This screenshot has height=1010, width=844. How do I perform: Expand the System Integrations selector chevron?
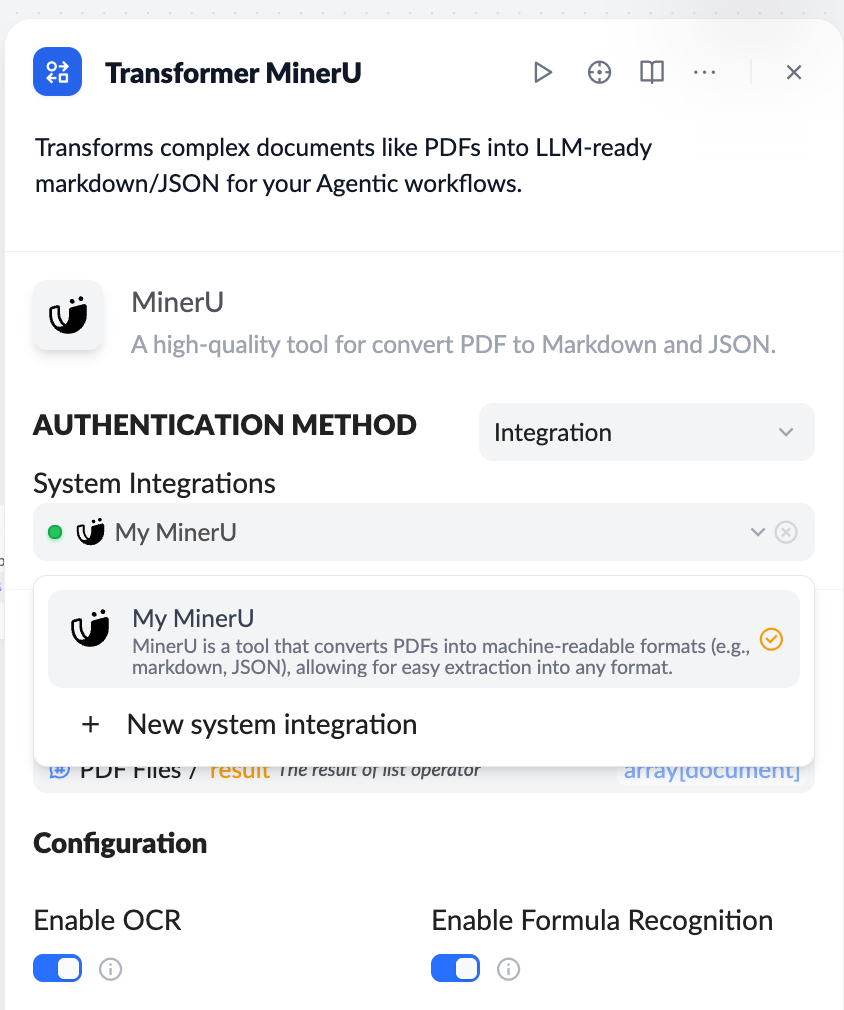click(x=757, y=532)
